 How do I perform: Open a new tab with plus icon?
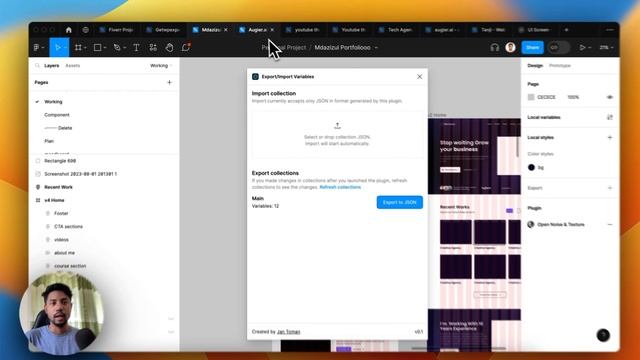pos(566,30)
